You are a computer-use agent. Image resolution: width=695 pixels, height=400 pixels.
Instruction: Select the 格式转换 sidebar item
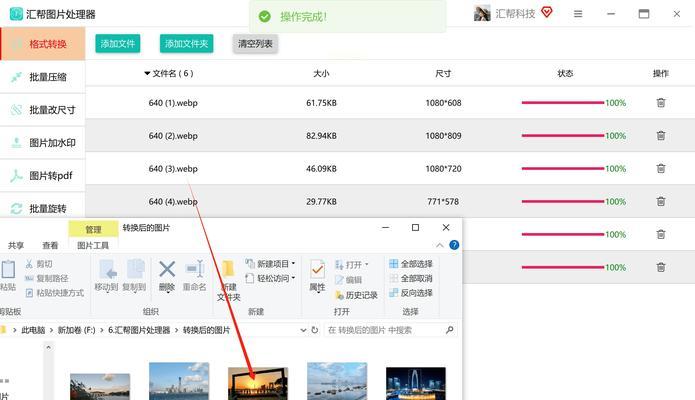(43, 43)
